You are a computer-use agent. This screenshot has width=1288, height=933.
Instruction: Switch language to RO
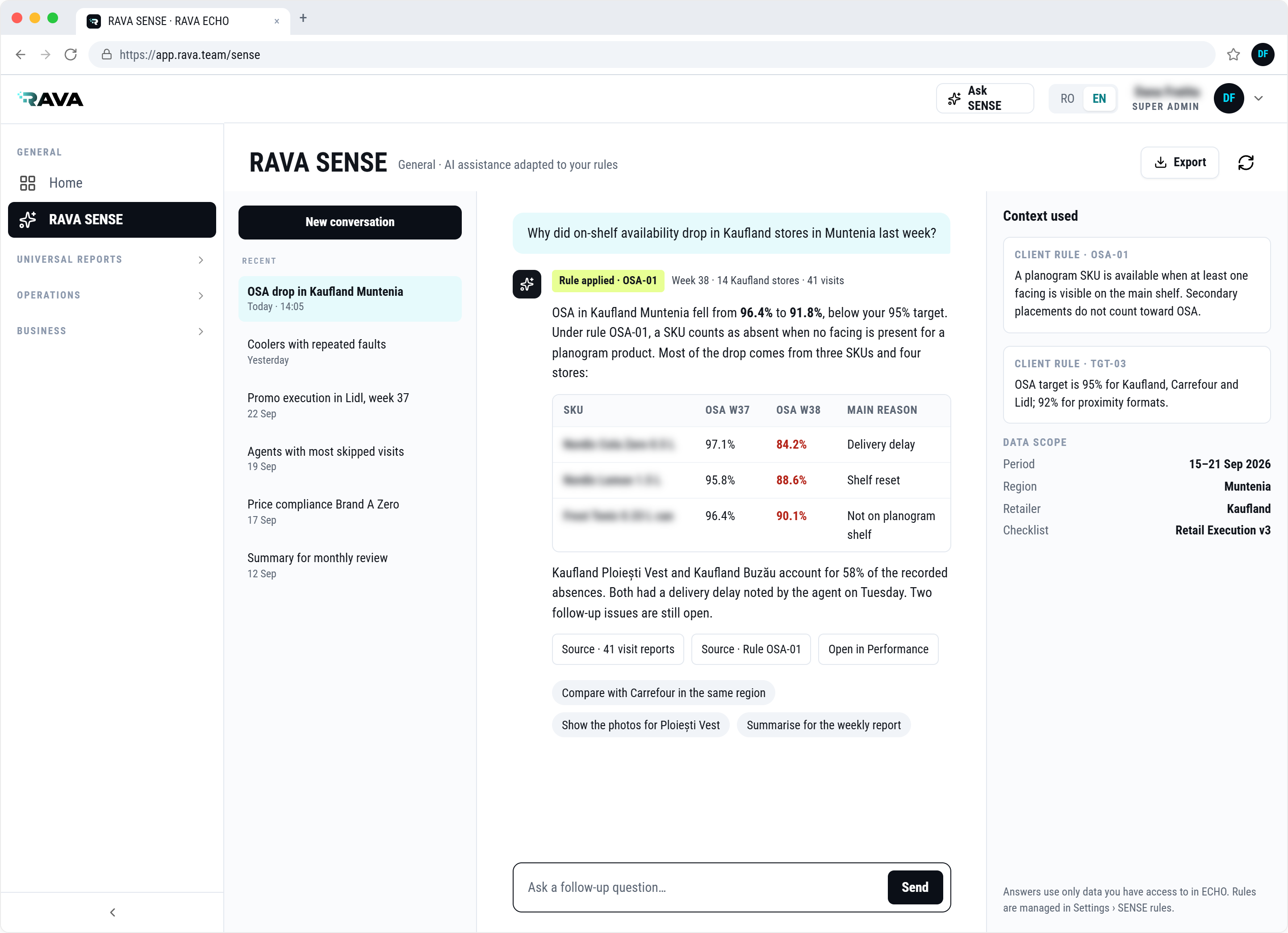tap(1066, 99)
